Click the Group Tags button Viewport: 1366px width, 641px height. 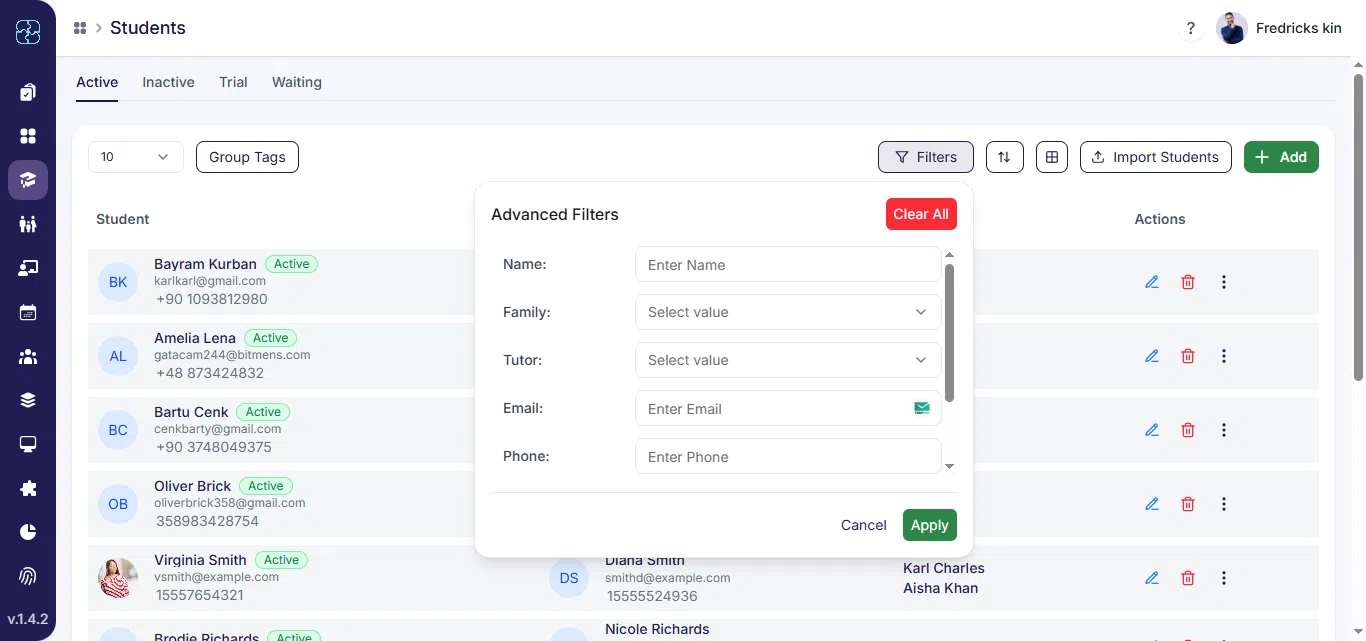(x=247, y=157)
